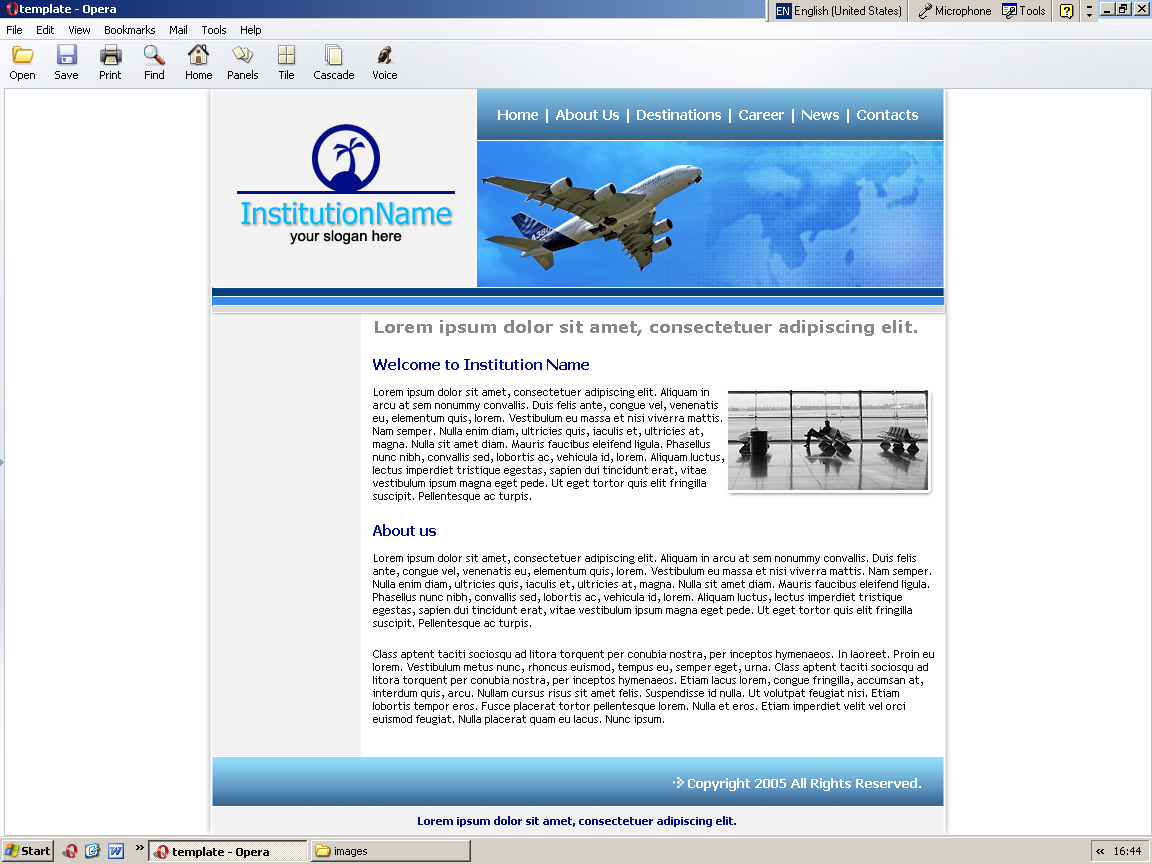Open the About Us page link
This screenshot has width=1152, height=864.
[587, 115]
